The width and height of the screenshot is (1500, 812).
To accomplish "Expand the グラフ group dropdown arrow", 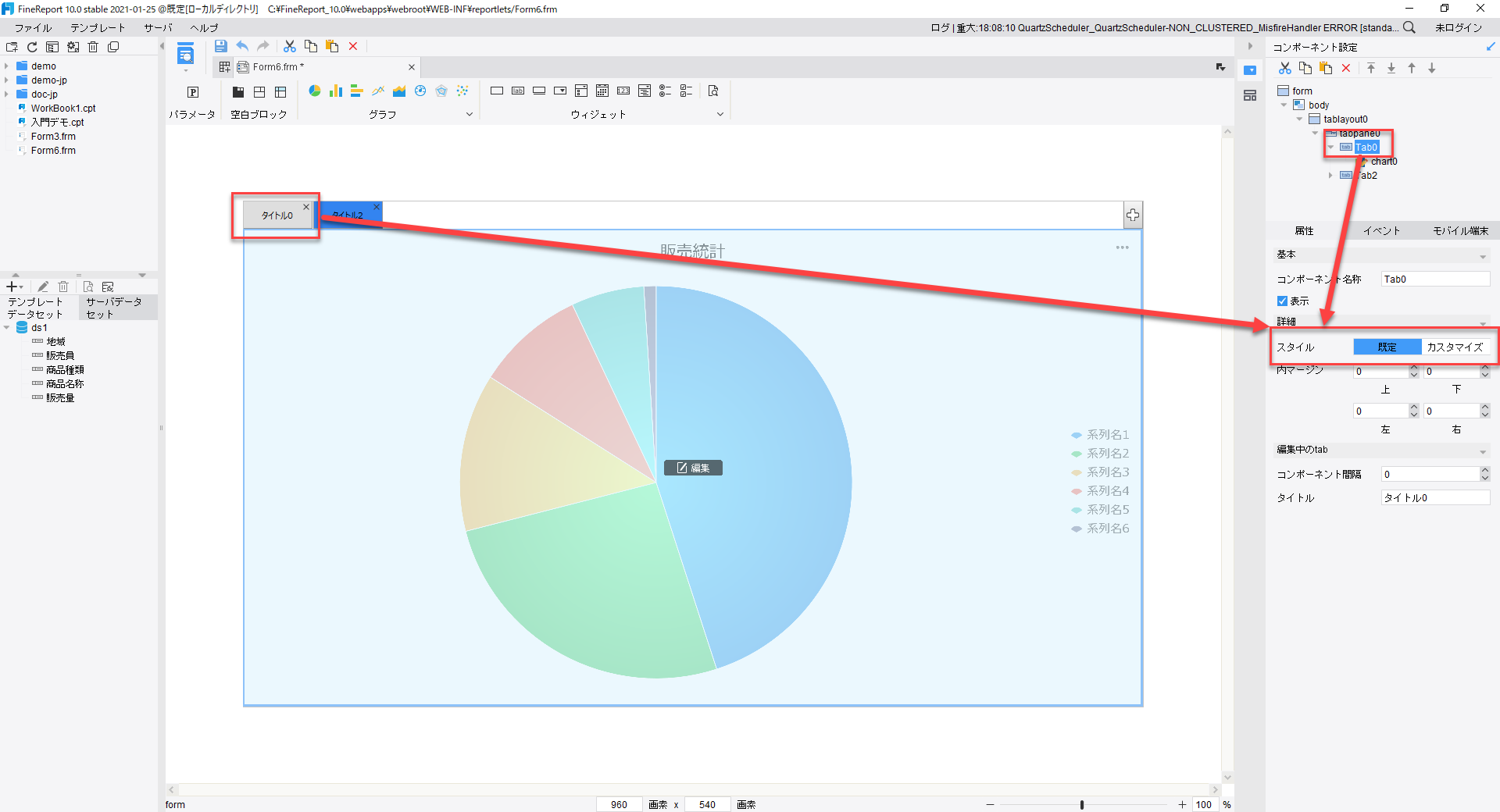I will click(470, 114).
